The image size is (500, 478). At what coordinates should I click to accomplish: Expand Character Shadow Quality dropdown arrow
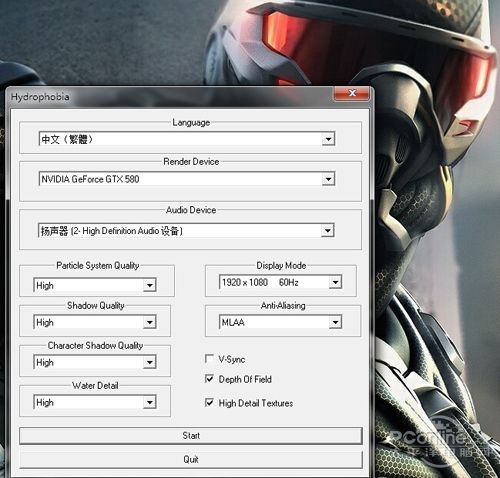pyautogui.click(x=150, y=362)
